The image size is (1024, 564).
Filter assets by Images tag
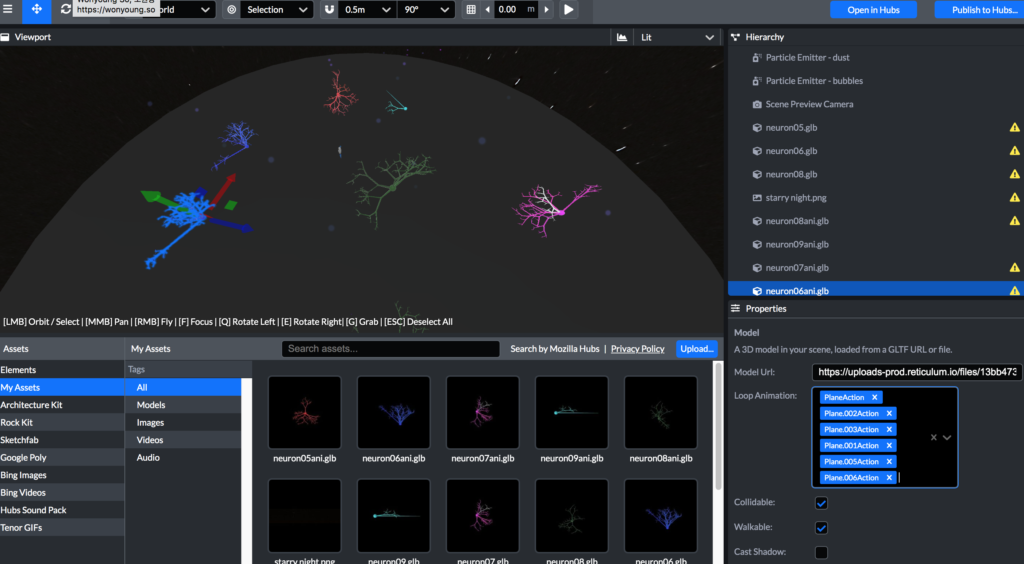184,422
